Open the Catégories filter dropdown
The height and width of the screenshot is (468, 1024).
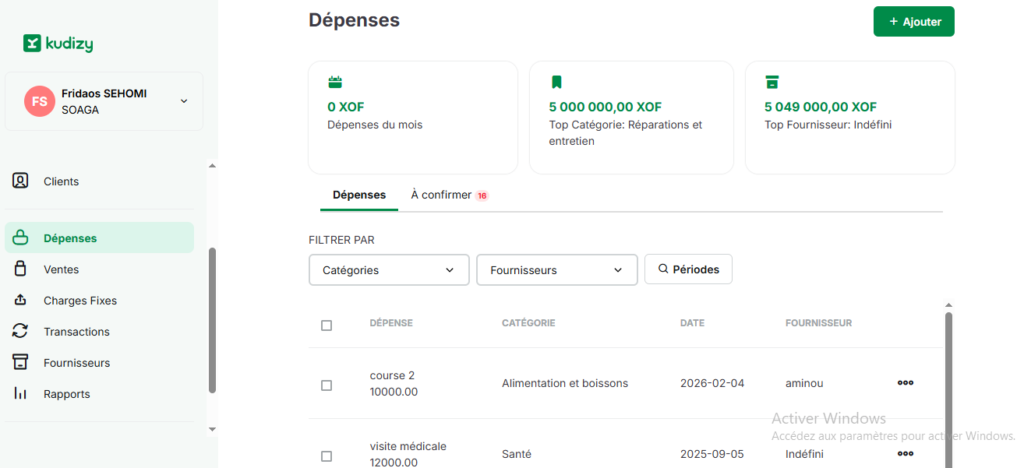tap(388, 270)
